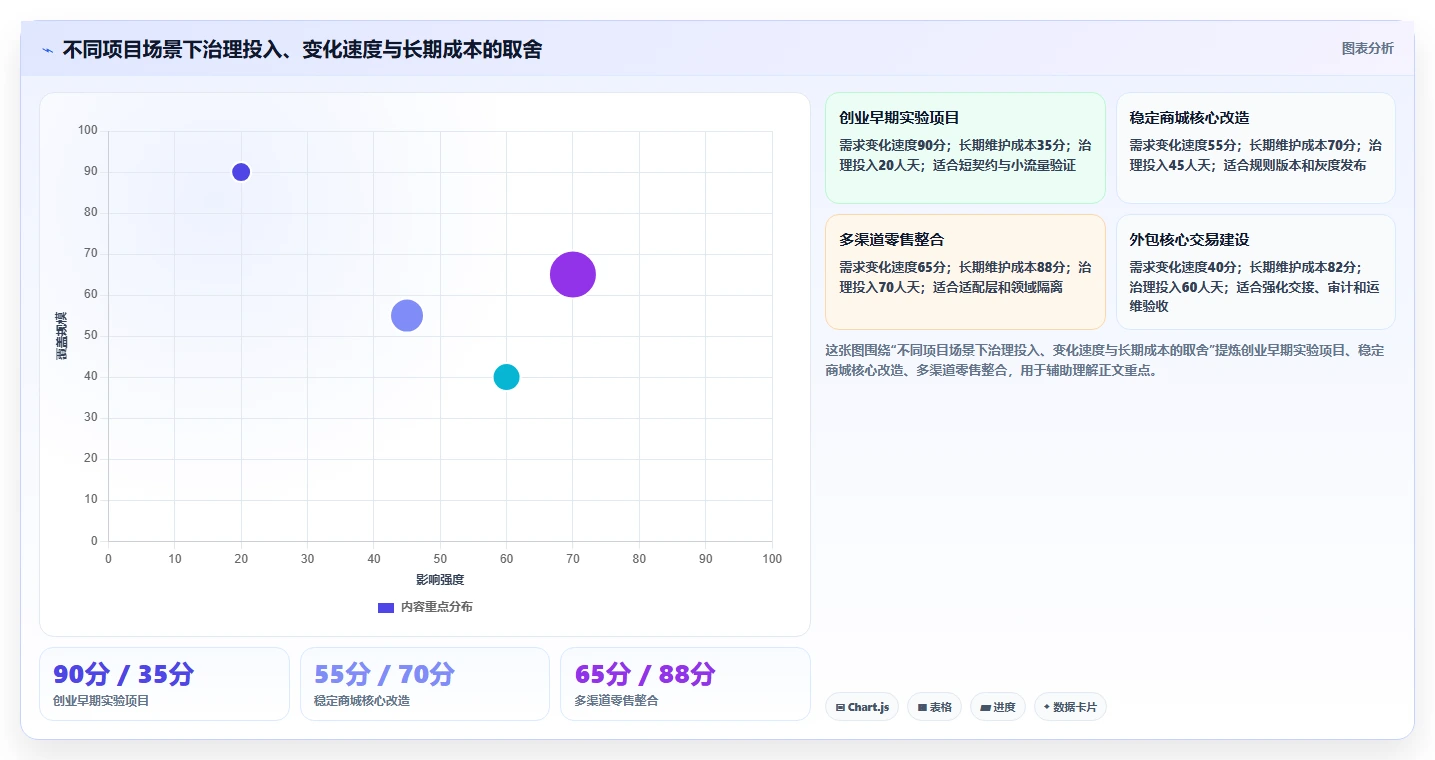Select the light blue bubble at x=45
Screen dimensions: 1435x760
[x=407, y=316]
